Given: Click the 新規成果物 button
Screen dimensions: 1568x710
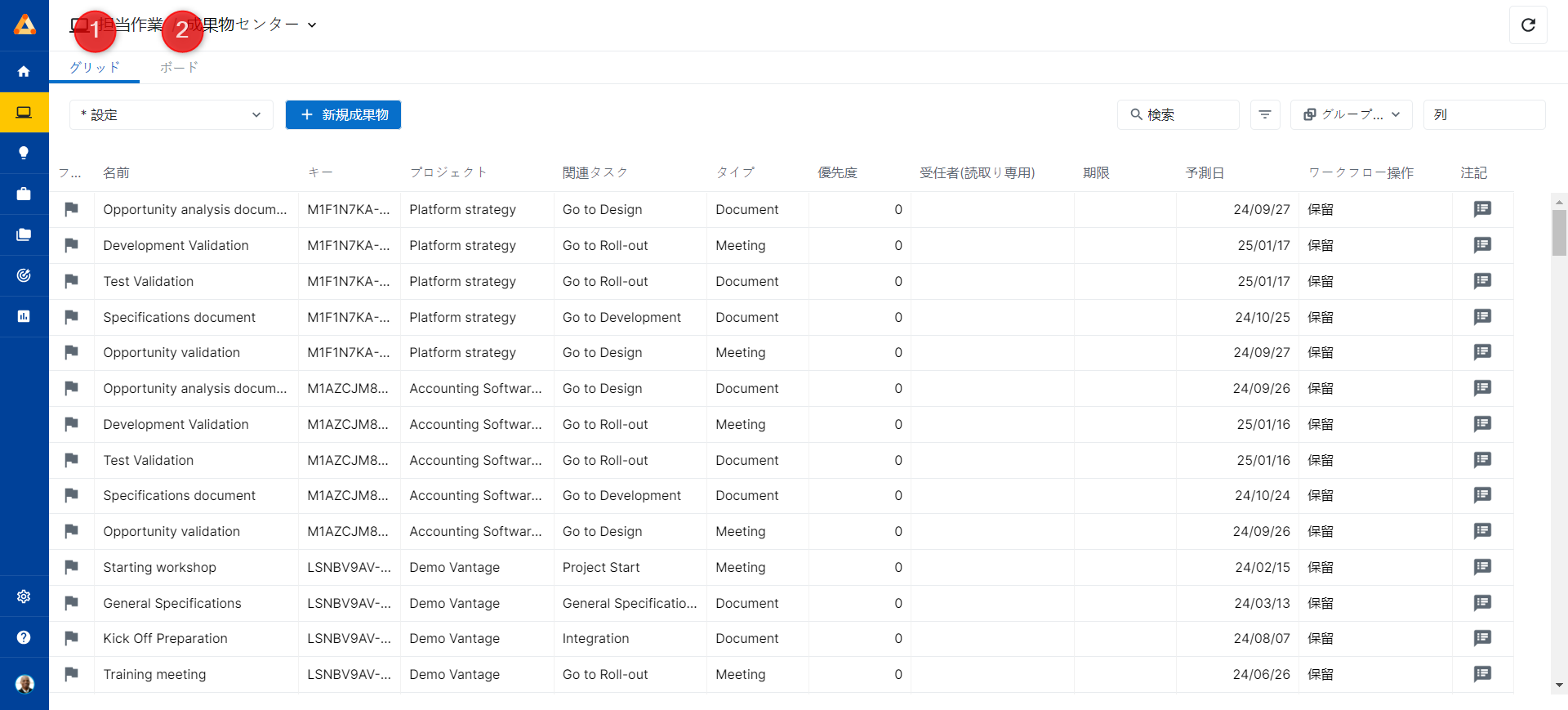Looking at the screenshot, I should [x=343, y=114].
